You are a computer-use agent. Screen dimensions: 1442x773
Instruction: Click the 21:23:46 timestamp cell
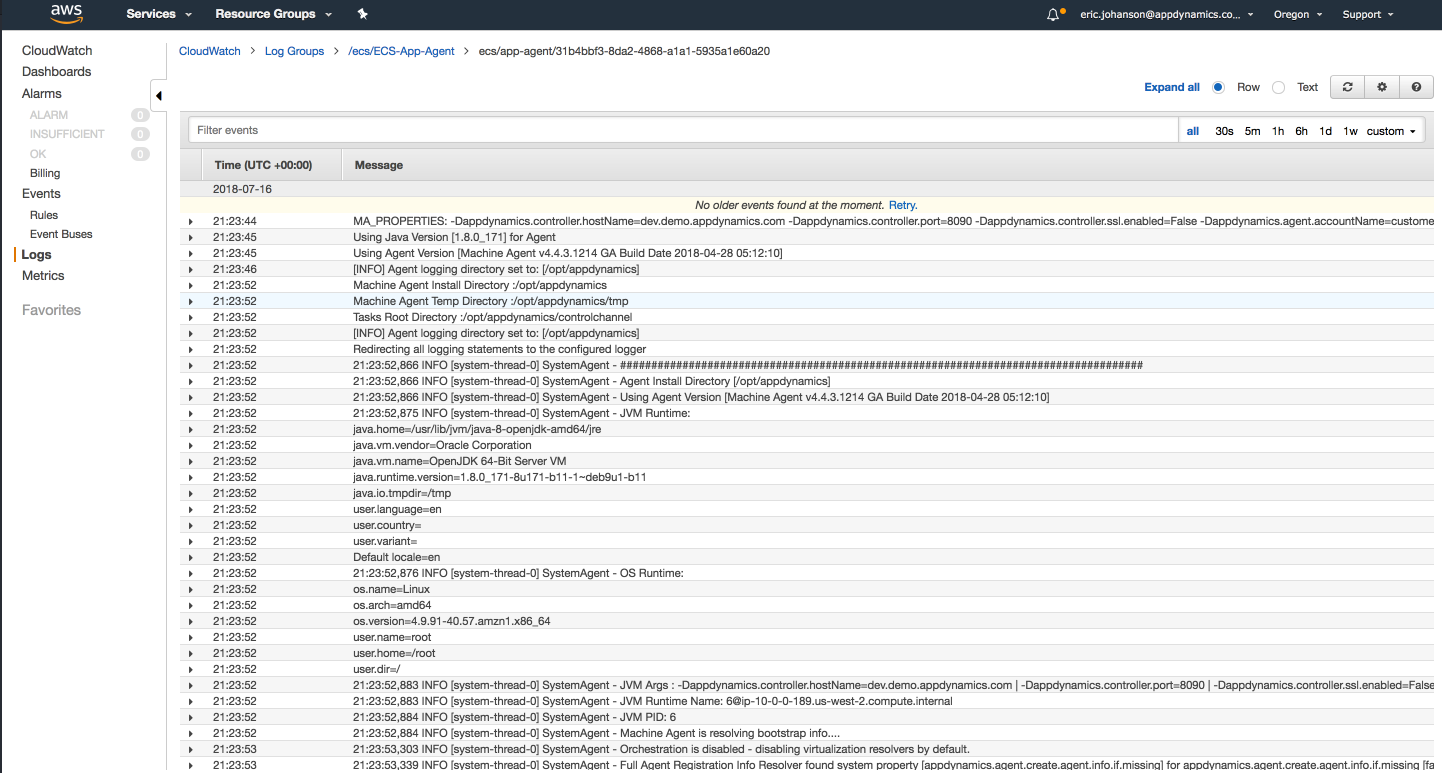234,269
